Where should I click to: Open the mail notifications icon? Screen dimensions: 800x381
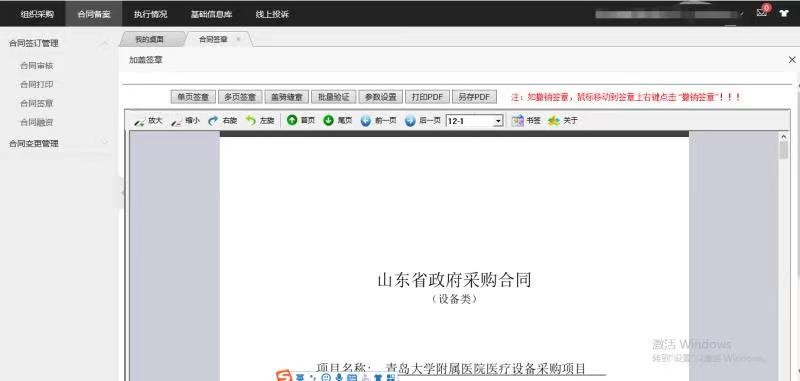(x=762, y=13)
